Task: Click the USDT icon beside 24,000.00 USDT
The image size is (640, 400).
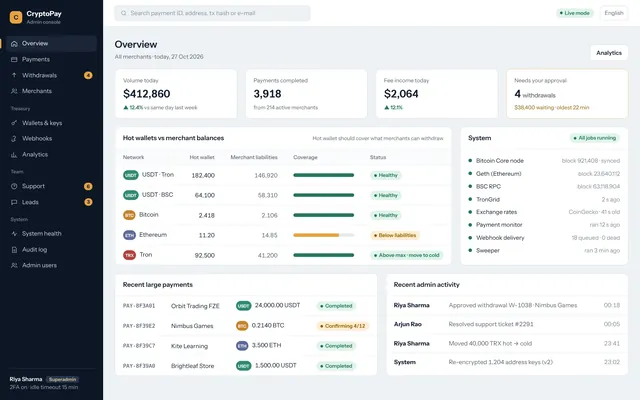Action: pos(244,306)
